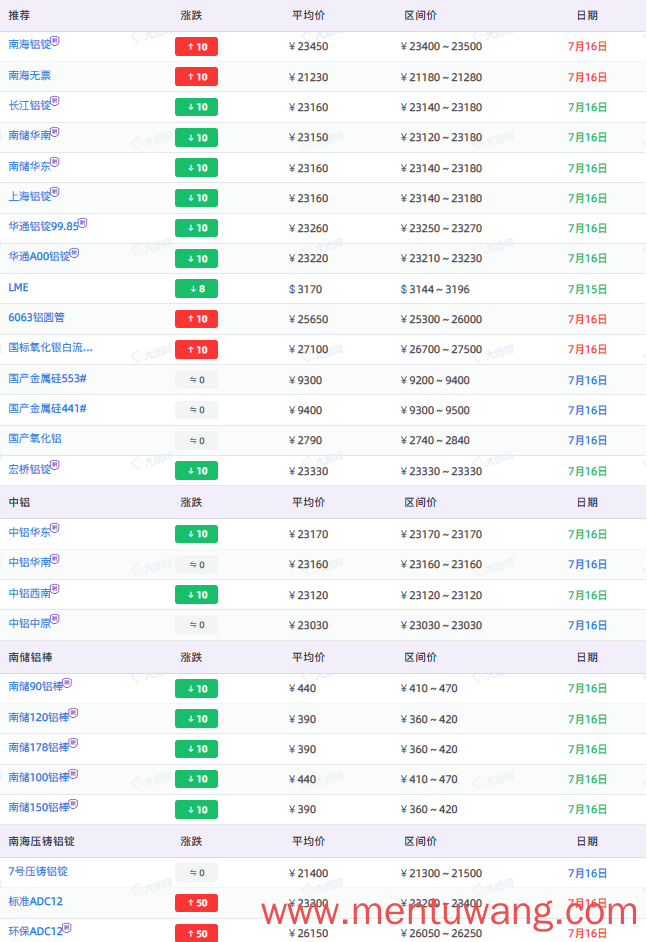Click the badge icon beside 南海铝锭
The height and width of the screenshot is (942, 647).
(55, 41)
